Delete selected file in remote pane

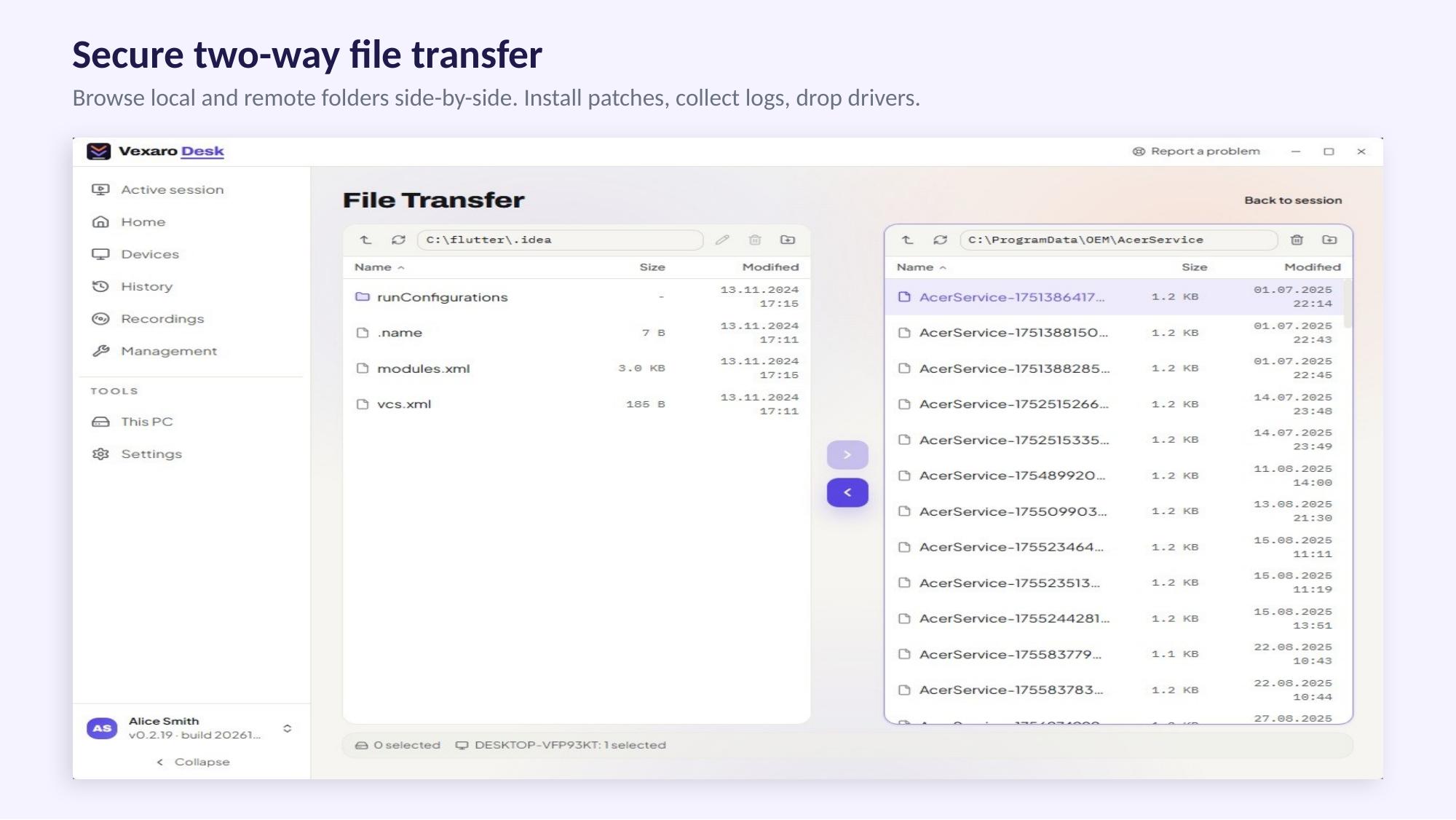[1297, 240]
